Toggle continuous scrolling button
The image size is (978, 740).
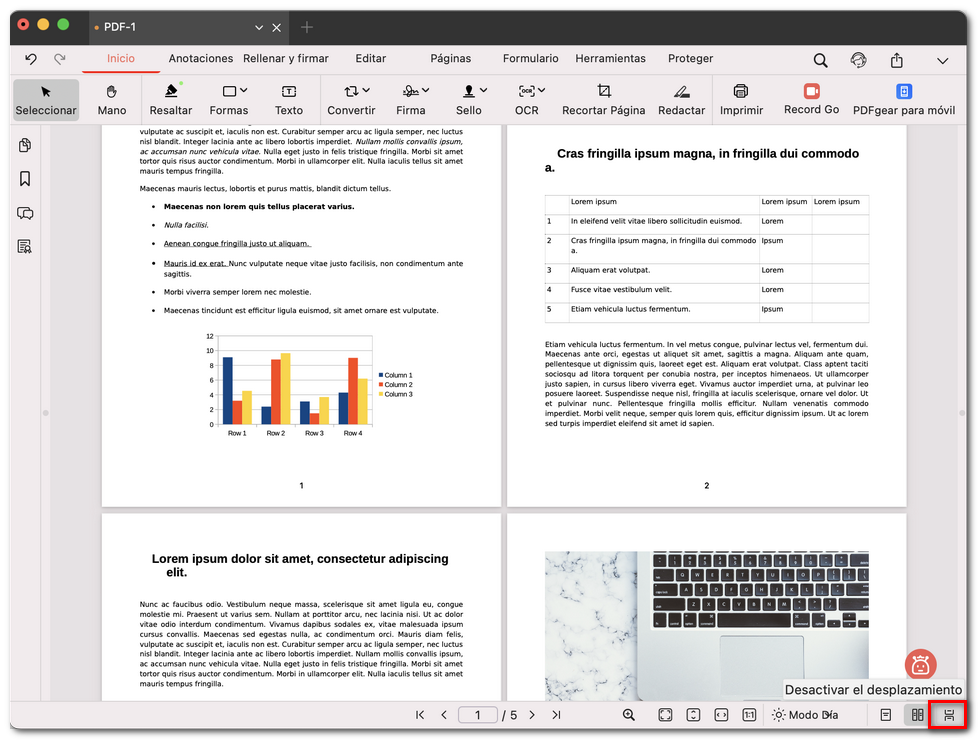pyautogui.click(x=949, y=715)
